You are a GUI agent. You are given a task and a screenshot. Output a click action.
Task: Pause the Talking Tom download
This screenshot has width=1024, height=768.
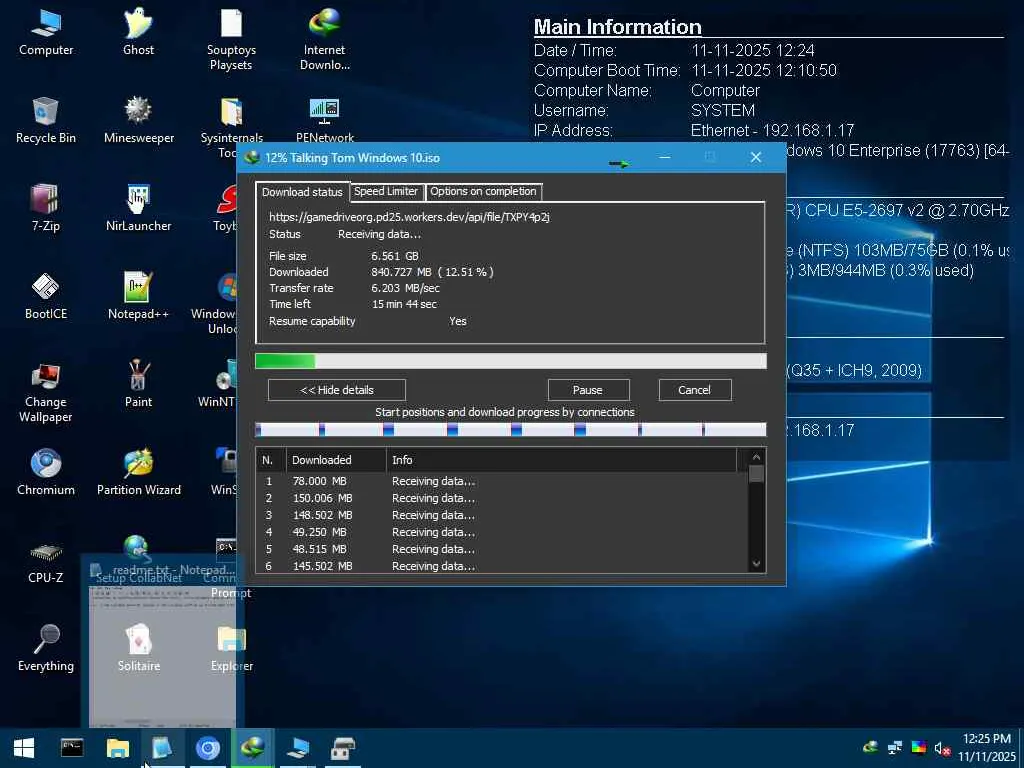(588, 390)
